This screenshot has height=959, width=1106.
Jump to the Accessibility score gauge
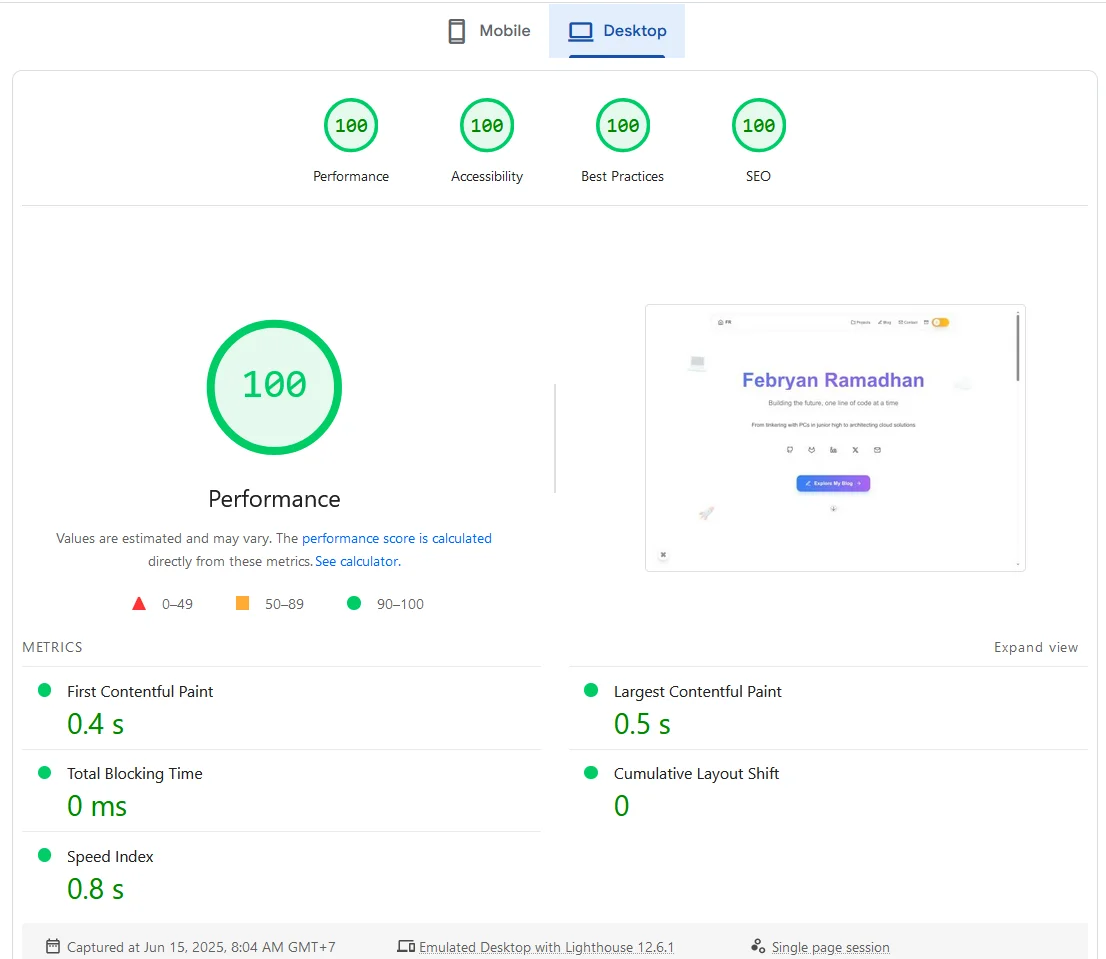(x=487, y=126)
